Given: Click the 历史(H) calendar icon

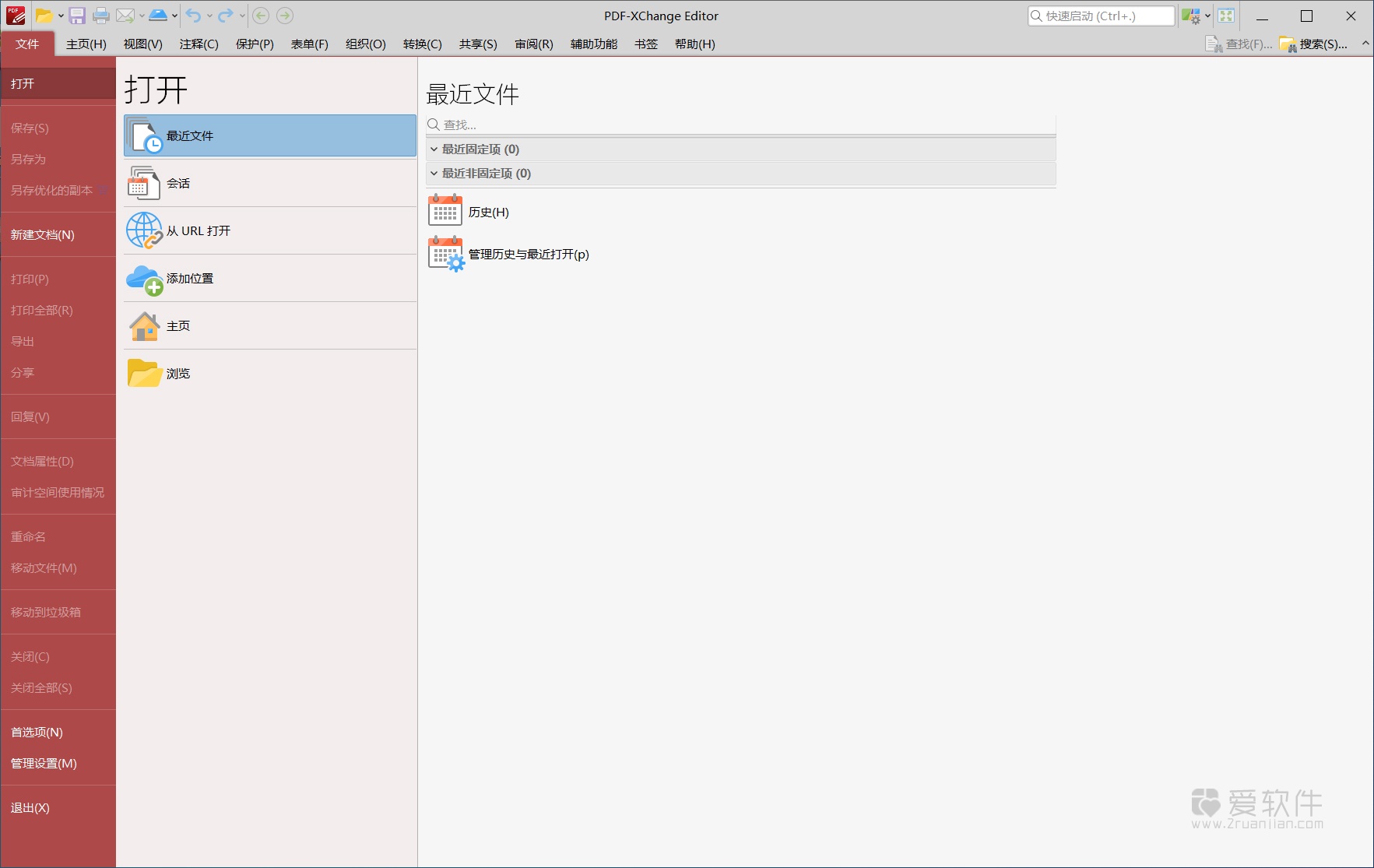Looking at the screenshot, I should [445, 210].
